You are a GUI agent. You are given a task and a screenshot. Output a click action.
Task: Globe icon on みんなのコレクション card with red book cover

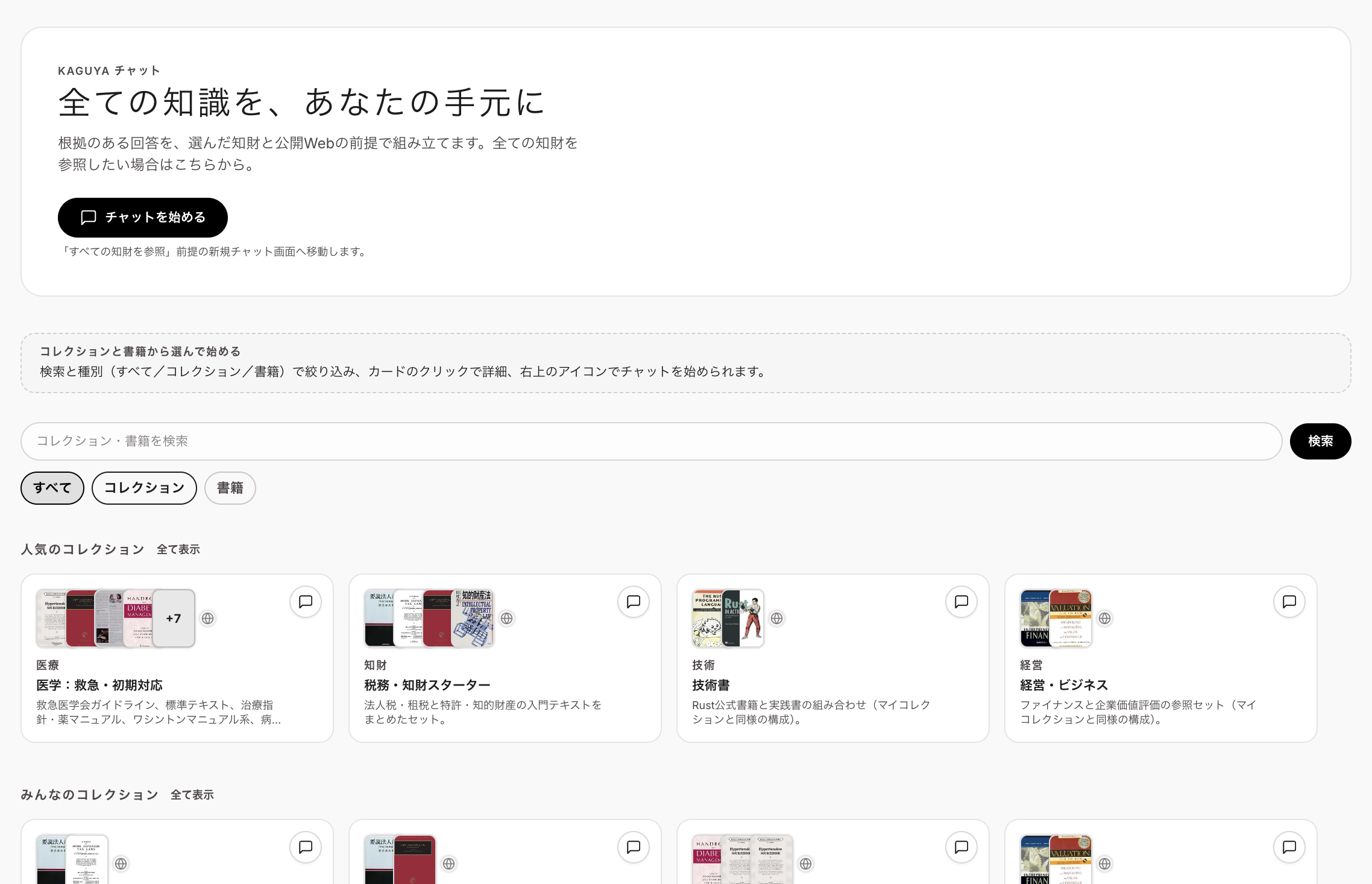click(x=449, y=864)
